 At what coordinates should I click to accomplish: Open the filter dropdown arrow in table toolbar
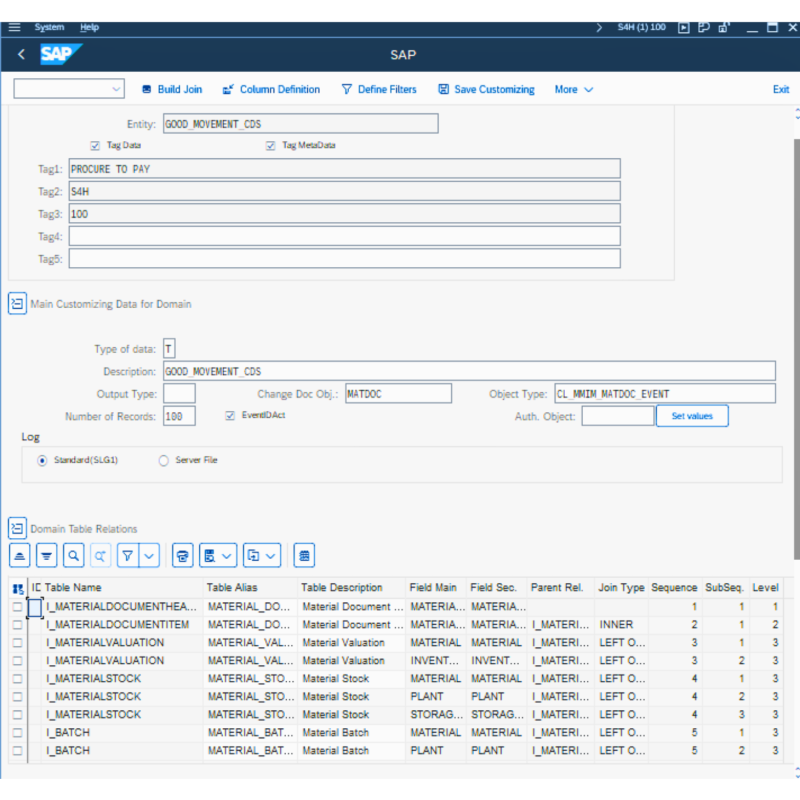point(149,555)
